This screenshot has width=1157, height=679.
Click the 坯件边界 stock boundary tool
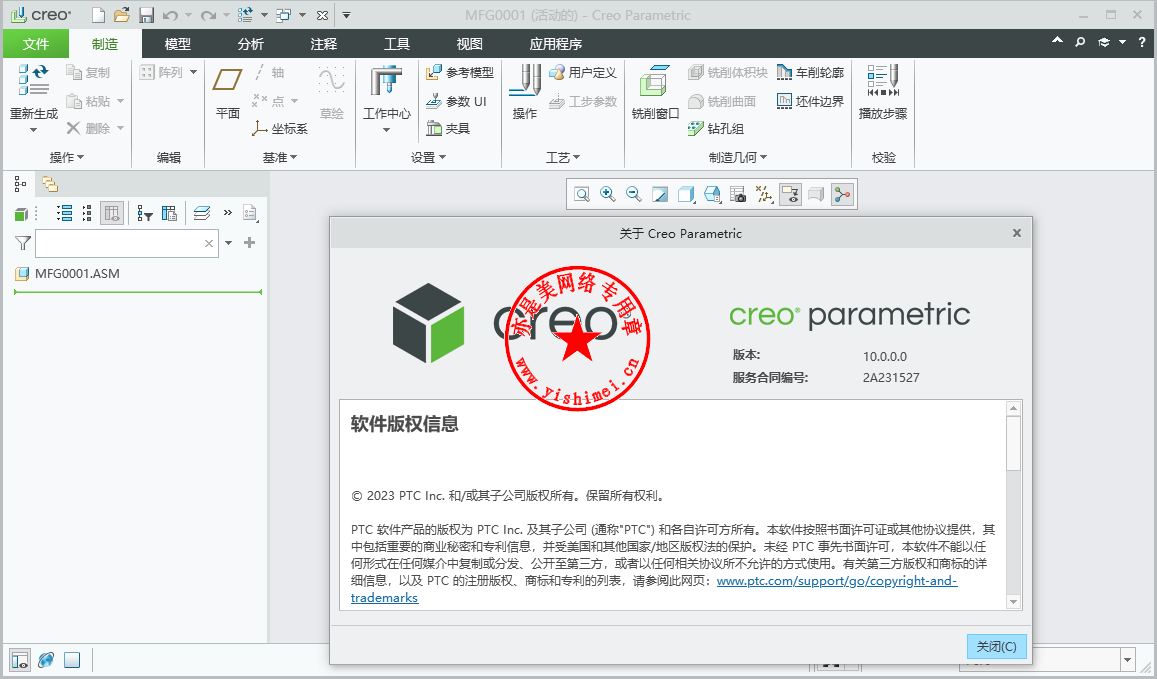(x=810, y=101)
